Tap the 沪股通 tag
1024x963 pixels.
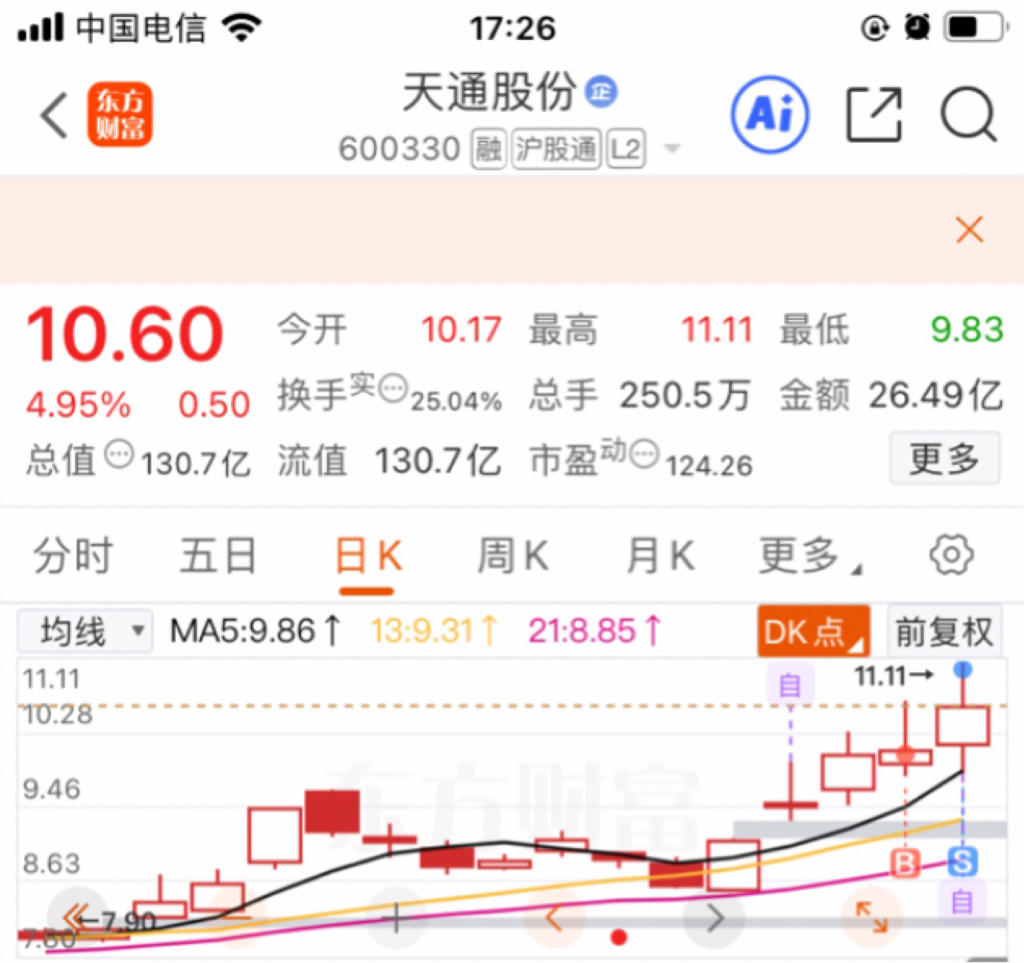pyautogui.click(x=556, y=149)
